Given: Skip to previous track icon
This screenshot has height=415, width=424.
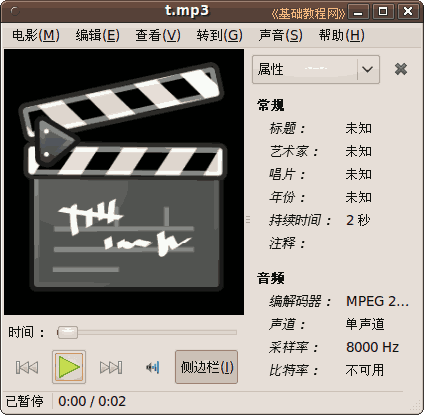Looking at the screenshot, I should tap(27, 367).
